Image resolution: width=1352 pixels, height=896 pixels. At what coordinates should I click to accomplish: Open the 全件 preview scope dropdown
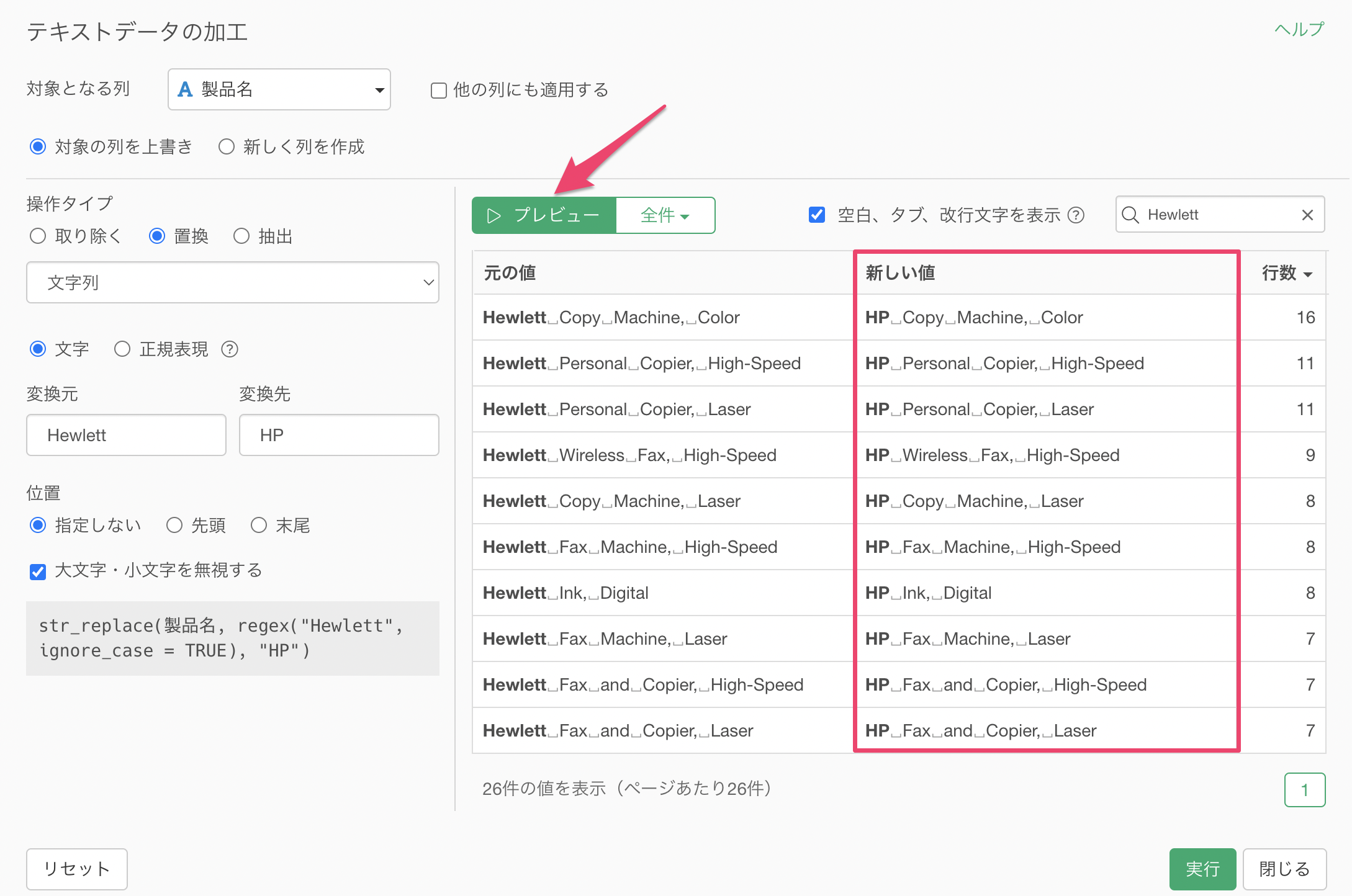pyautogui.click(x=665, y=215)
